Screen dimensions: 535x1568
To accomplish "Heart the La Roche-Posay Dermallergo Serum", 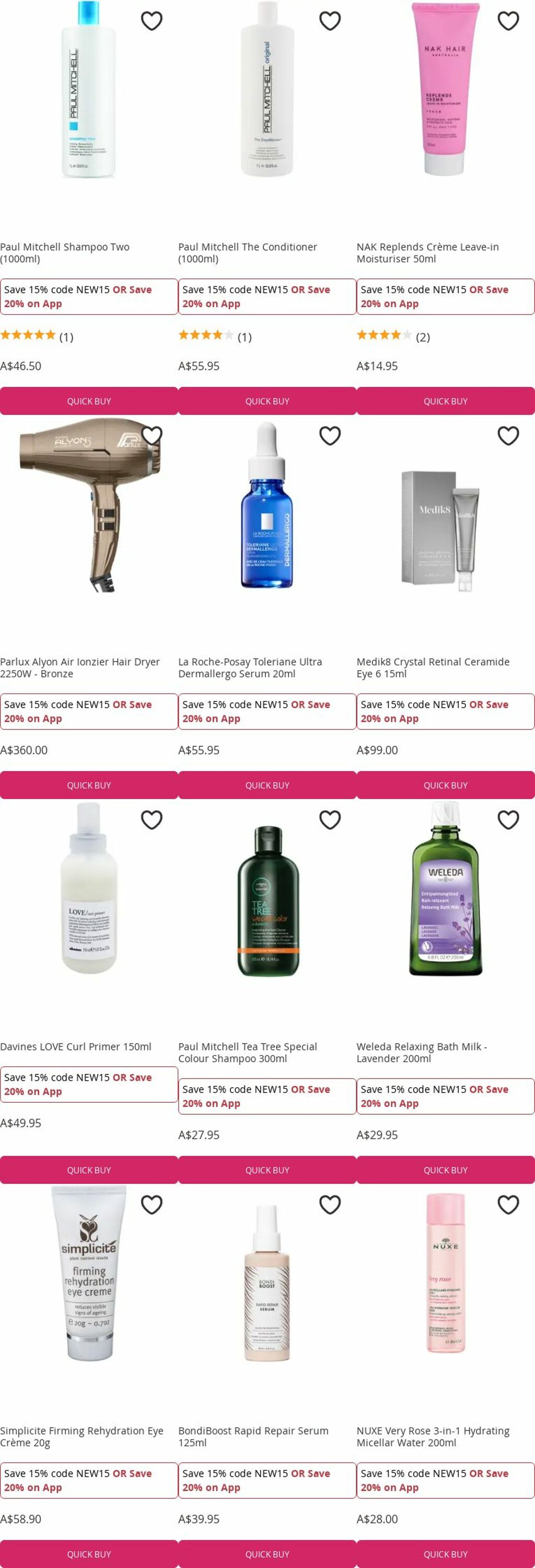I will tap(330, 436).
